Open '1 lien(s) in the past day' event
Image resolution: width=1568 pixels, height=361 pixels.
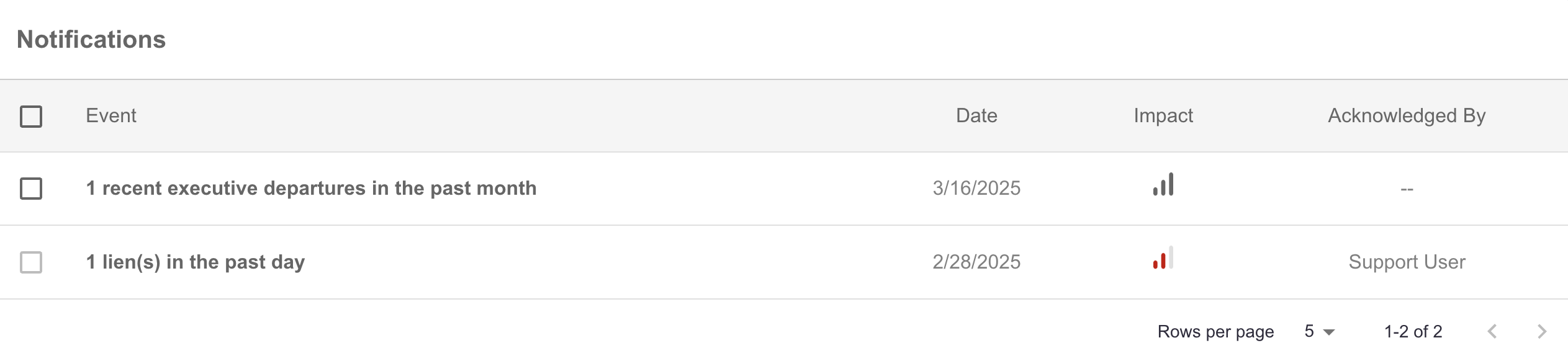coord(196,262)
